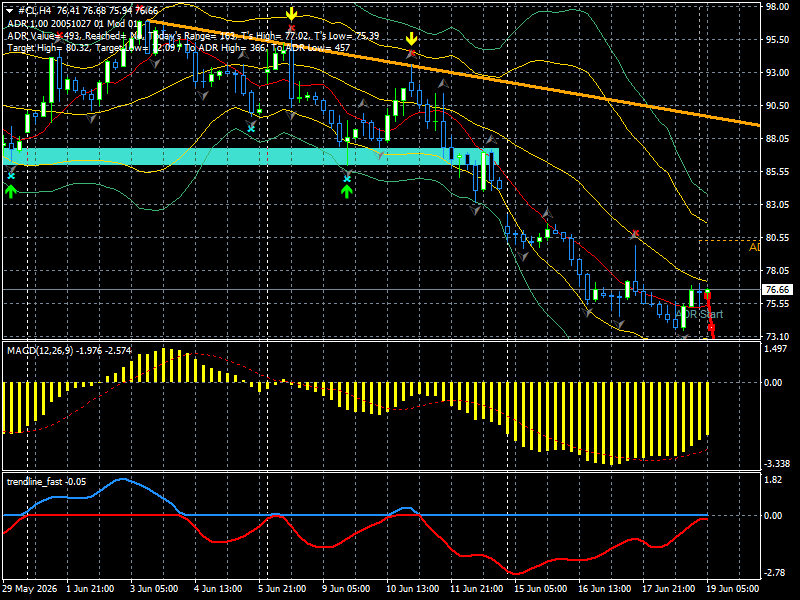Click the "-3.338" MACD scale value
Screen dimensions: 800x600
[x=776, y=464]
